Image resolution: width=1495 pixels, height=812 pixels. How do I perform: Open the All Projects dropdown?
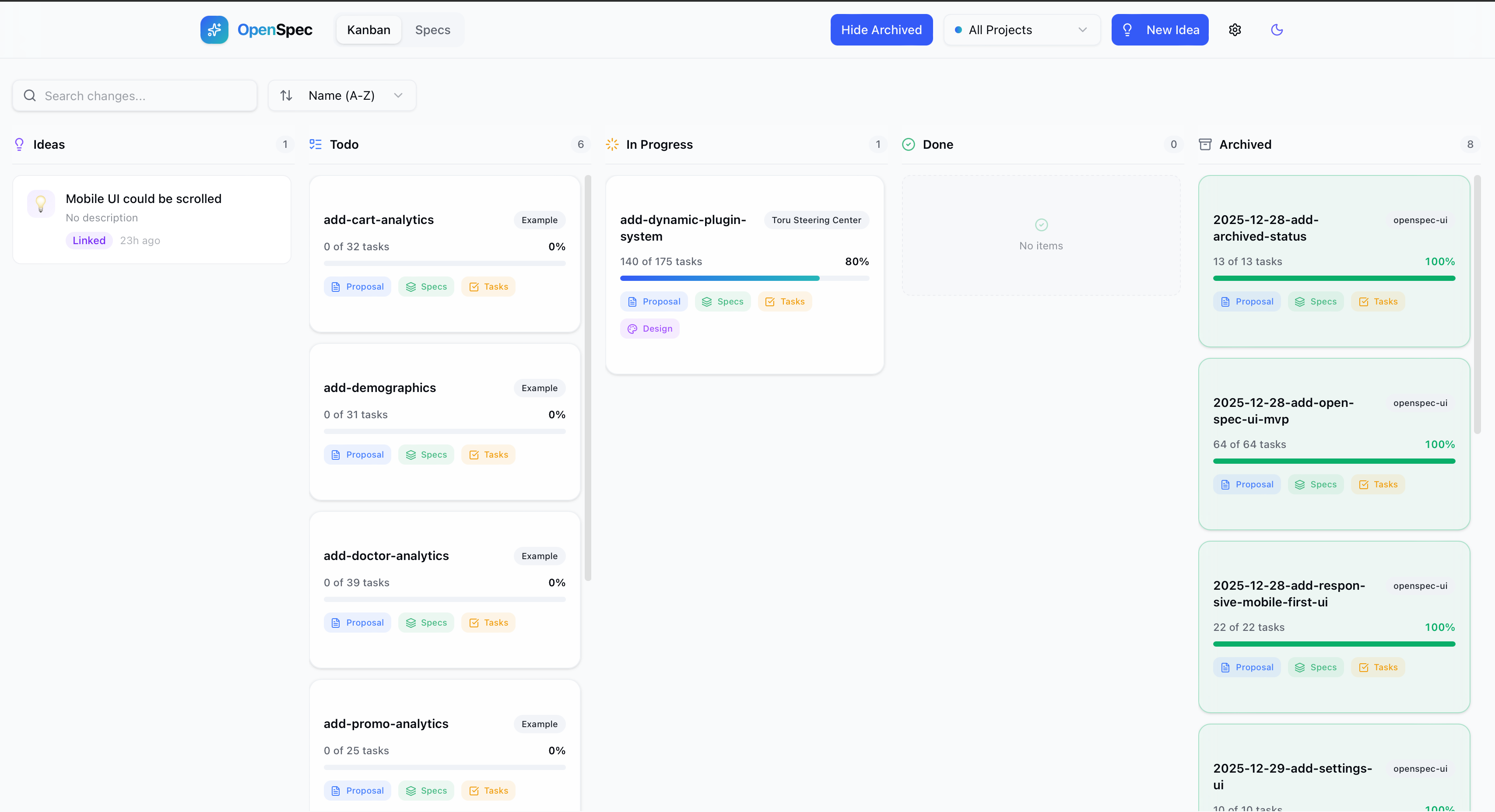point(1021,30)
